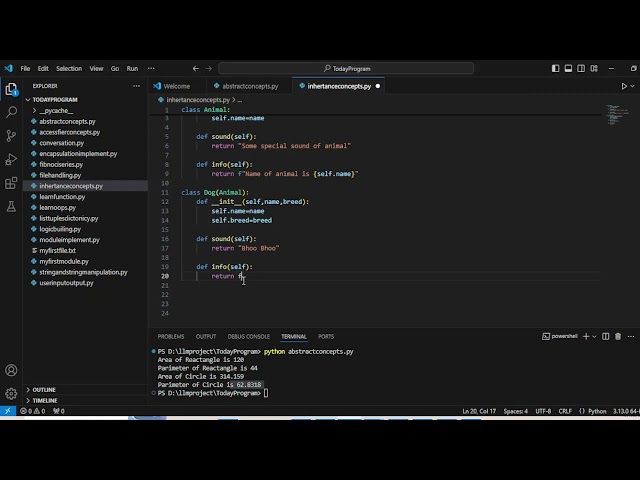
Task: Open the Explorer view in activity bar
Action: pos(11,89)
